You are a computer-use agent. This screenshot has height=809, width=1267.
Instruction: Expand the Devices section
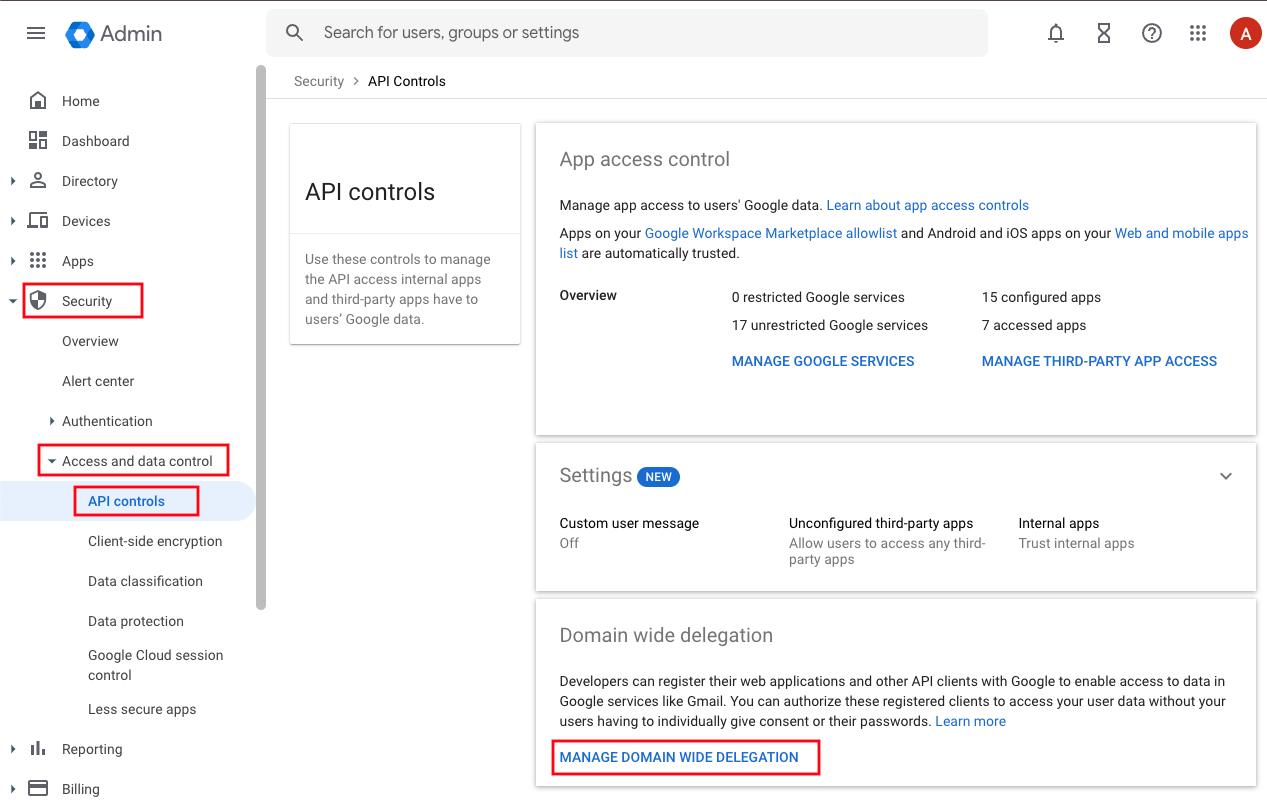tap(13, 221)
